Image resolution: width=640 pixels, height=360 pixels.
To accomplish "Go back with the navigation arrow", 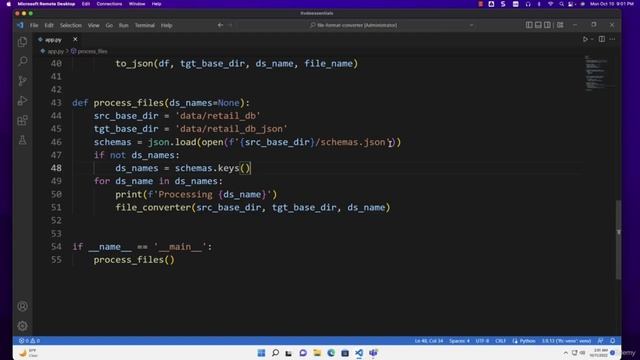I will (x=220, y=25).
